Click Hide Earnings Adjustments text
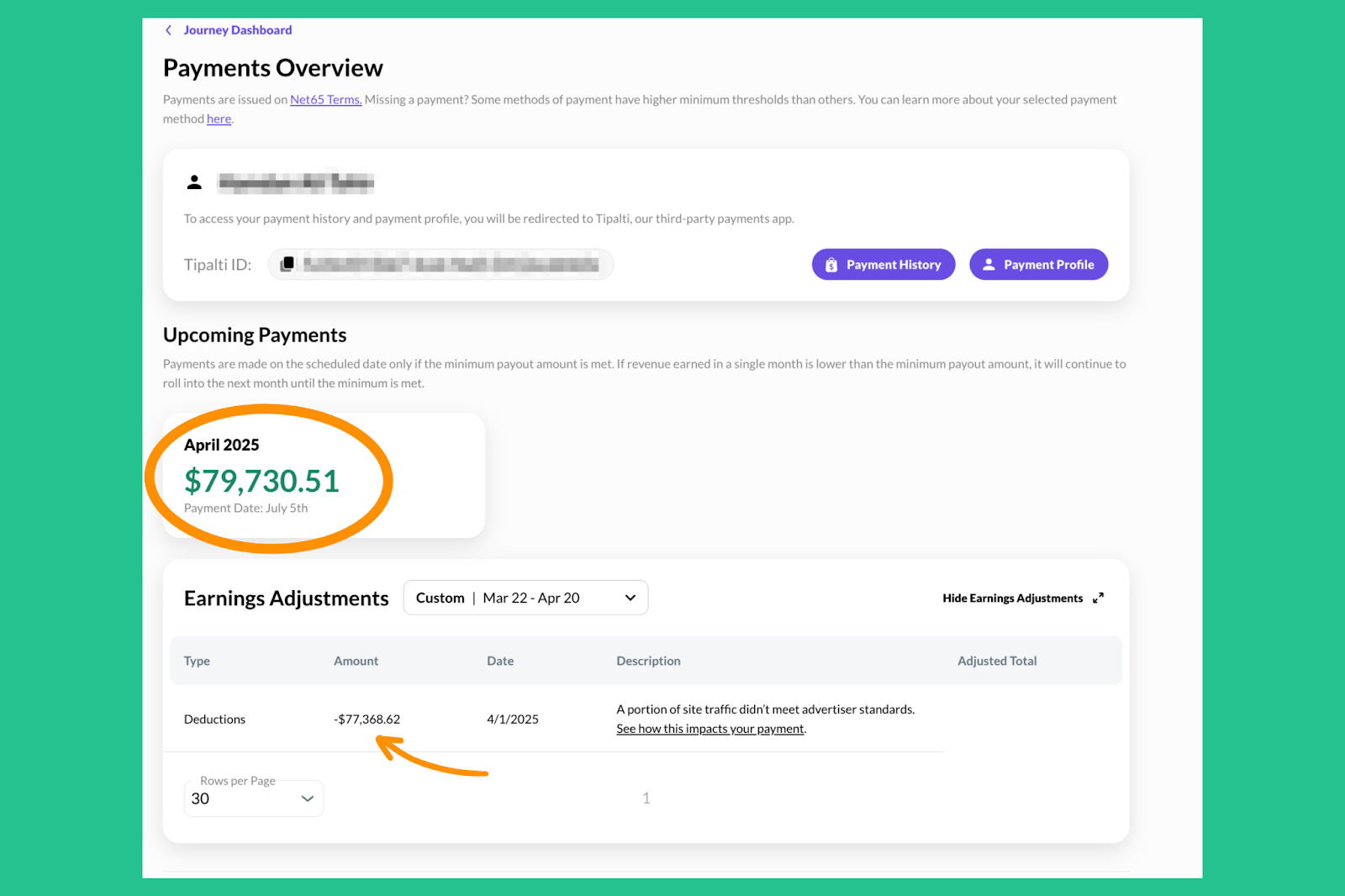 coord(1012,598)
